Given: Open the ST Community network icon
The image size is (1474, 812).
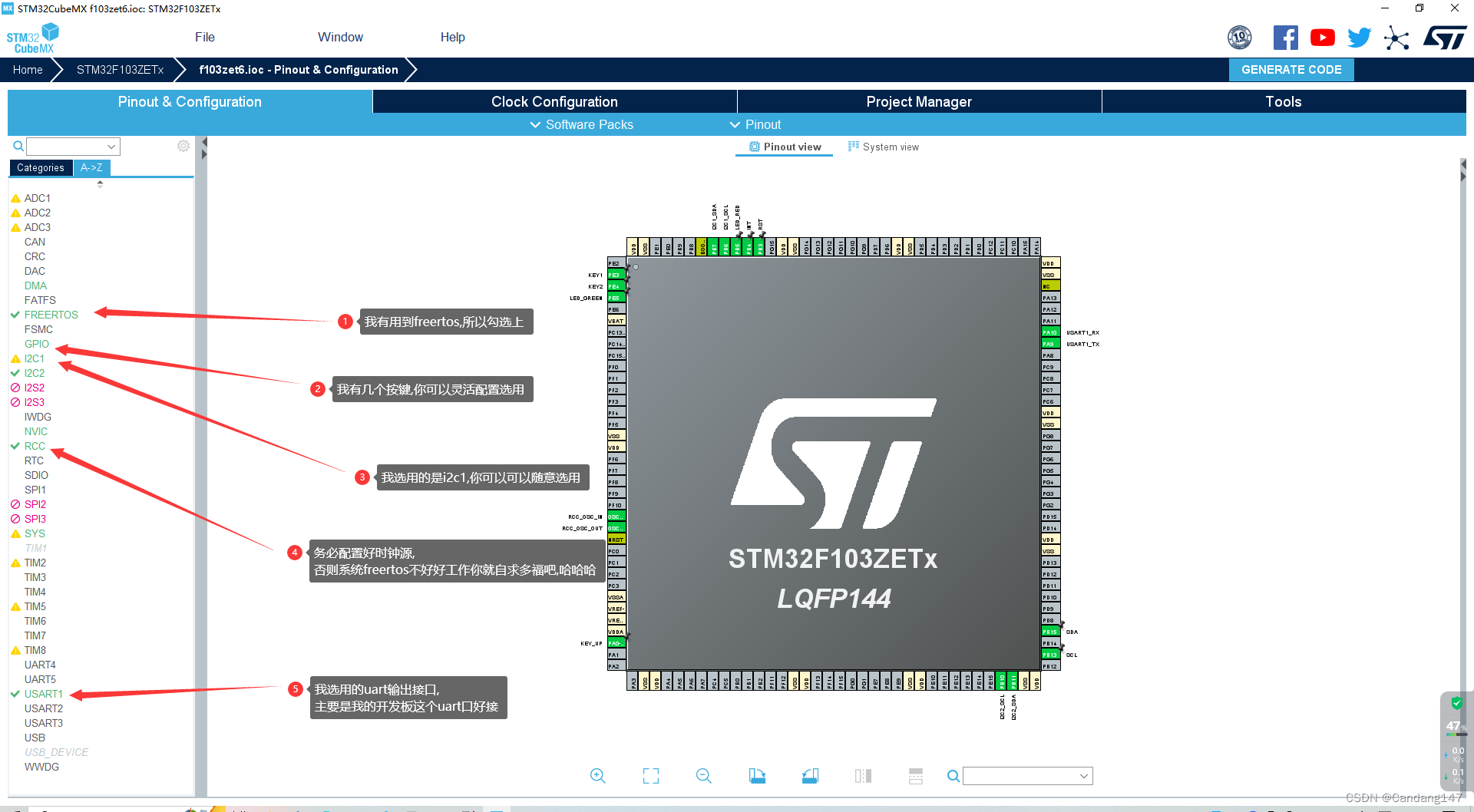Looking at the screenshot, I should click(1396, 37).
